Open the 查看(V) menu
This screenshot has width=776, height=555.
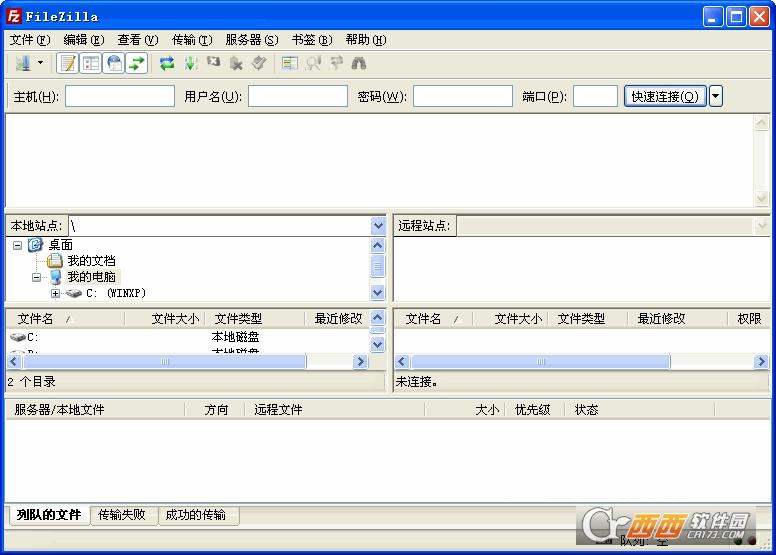tap(137, 40)
